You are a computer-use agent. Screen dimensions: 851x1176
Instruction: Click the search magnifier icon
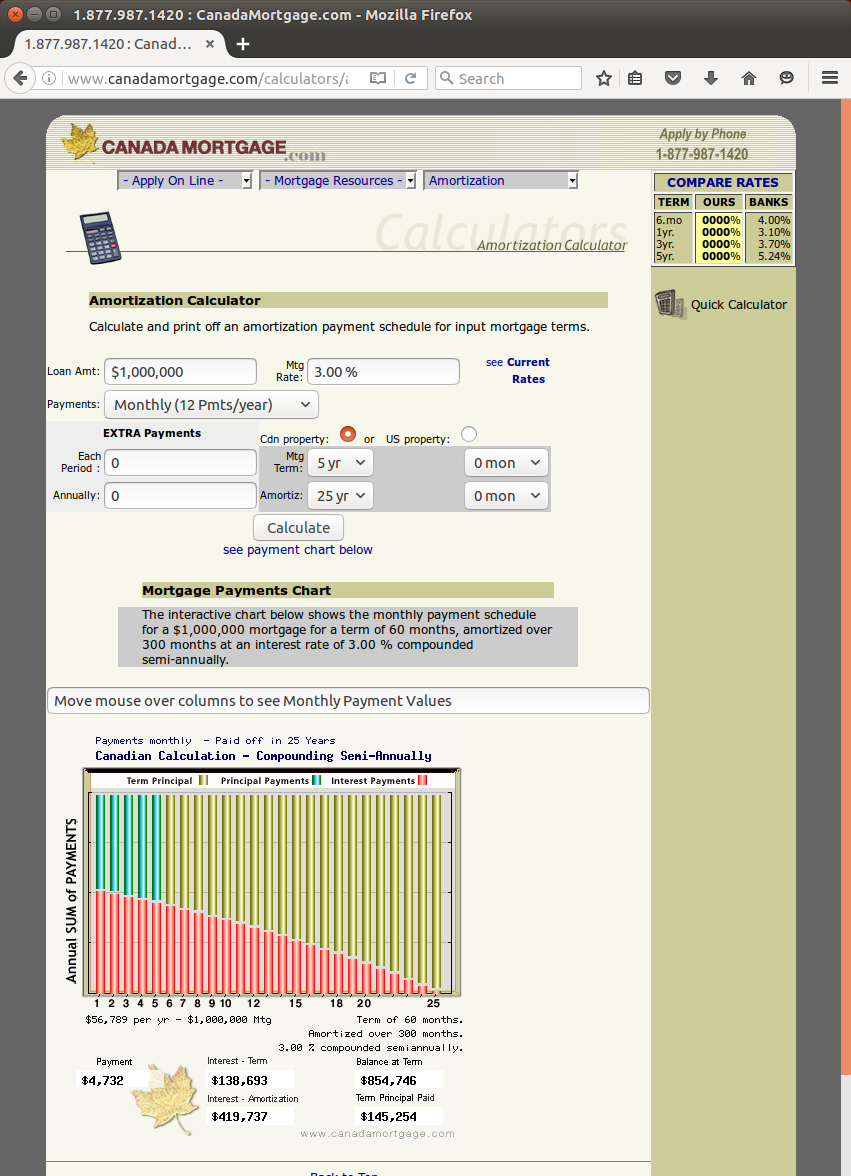(447, 78)
